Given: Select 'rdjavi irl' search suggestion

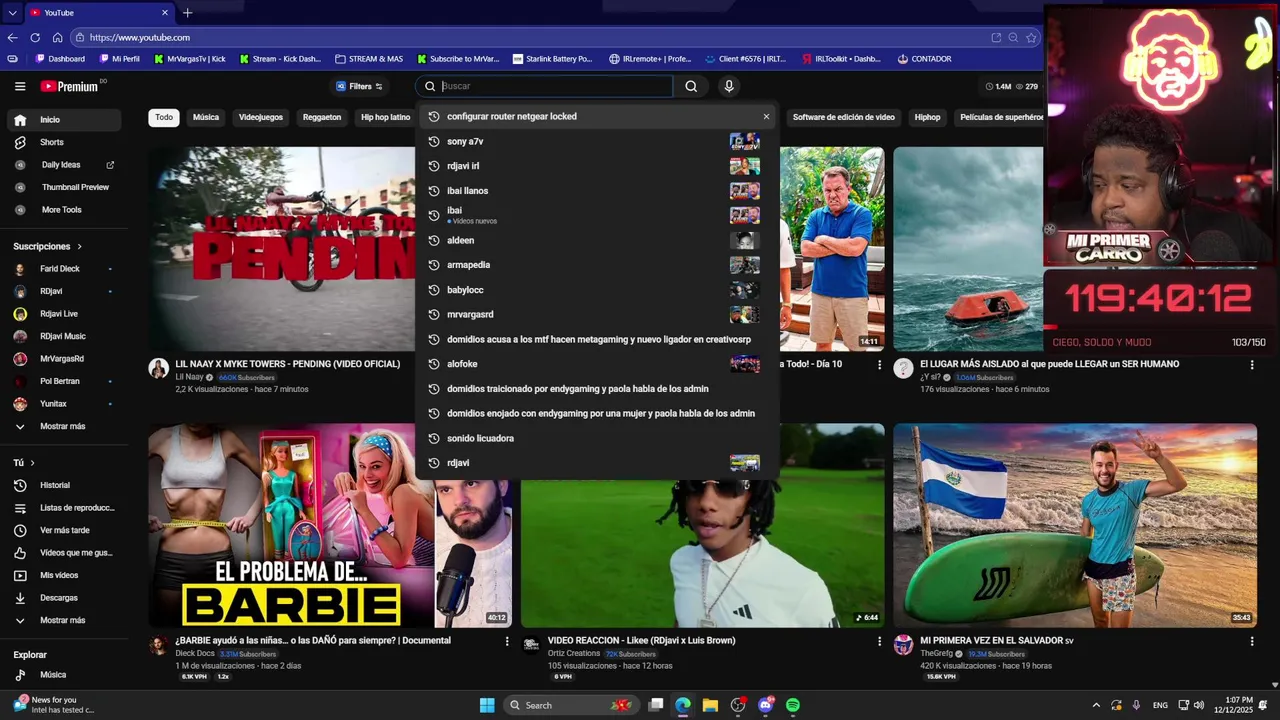Looking at the screenshot, I should pos(597,166).
